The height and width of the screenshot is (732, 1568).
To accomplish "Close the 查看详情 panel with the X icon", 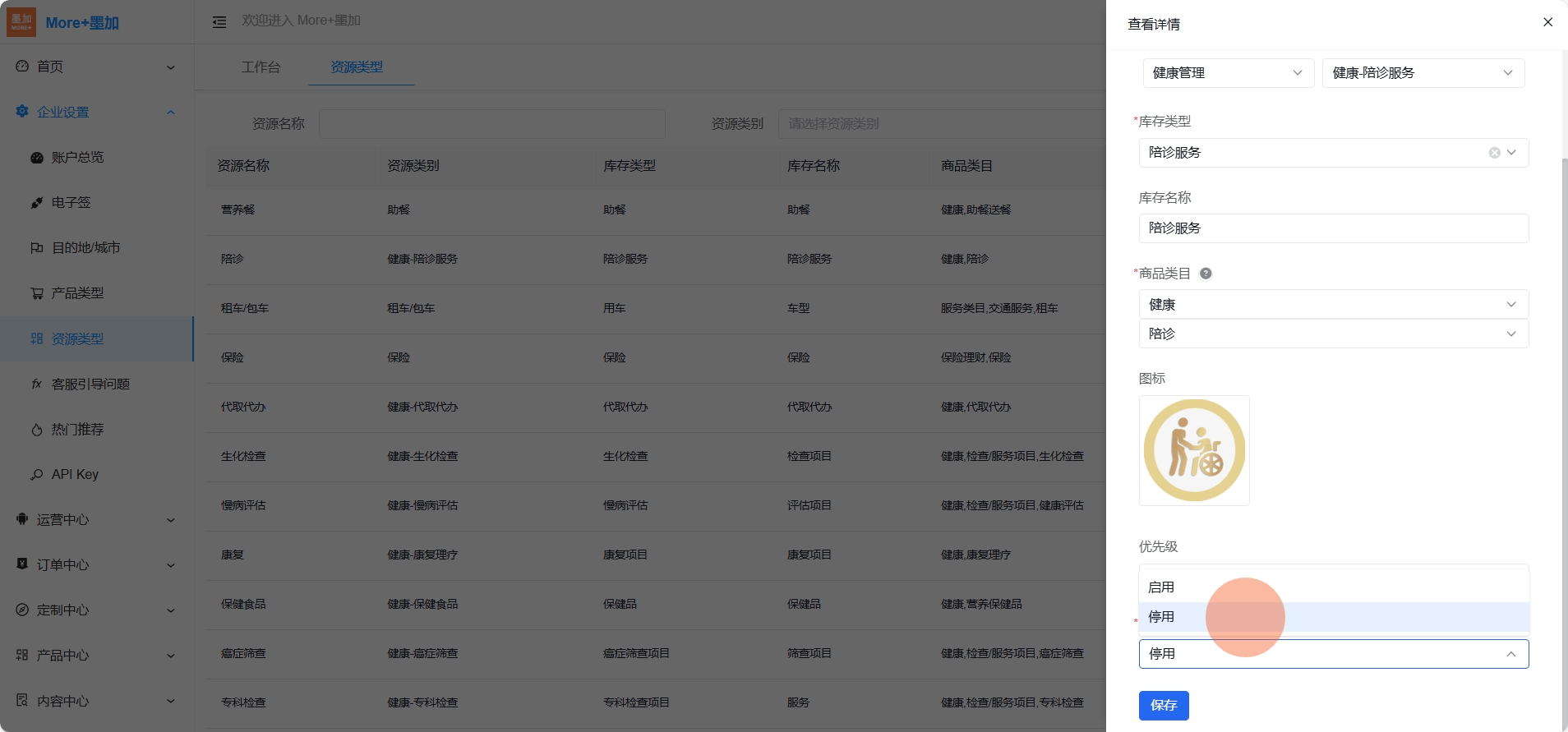I will (x=1547, y=22).
